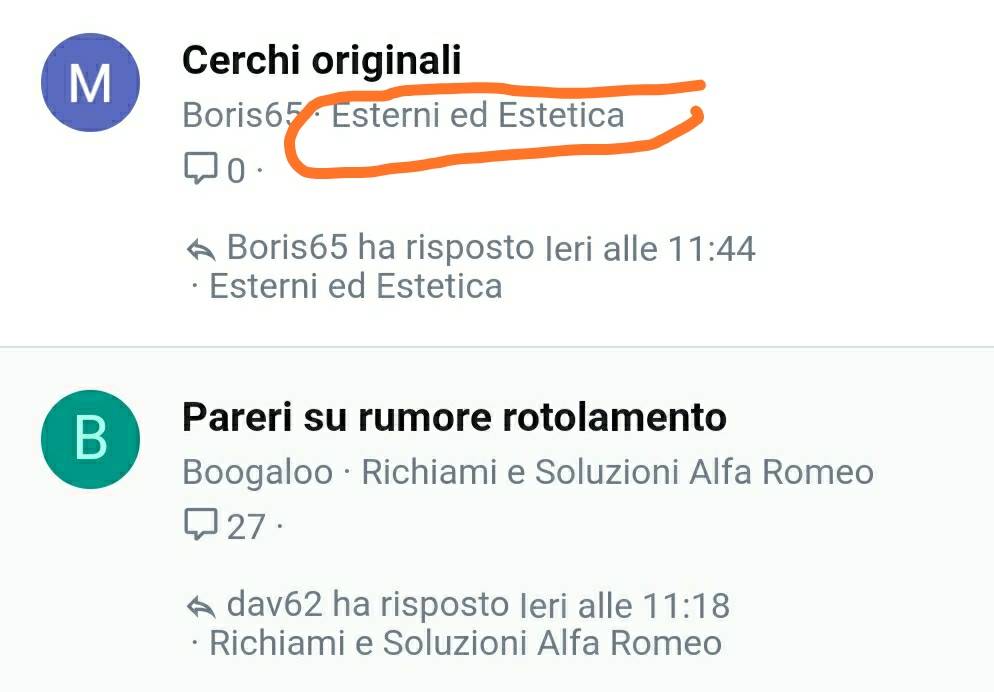Viewport: 994px width, 692px height.
Task: Open Esterni ed Estetica category beside Boris65
Action: click(x=478, y=115)
